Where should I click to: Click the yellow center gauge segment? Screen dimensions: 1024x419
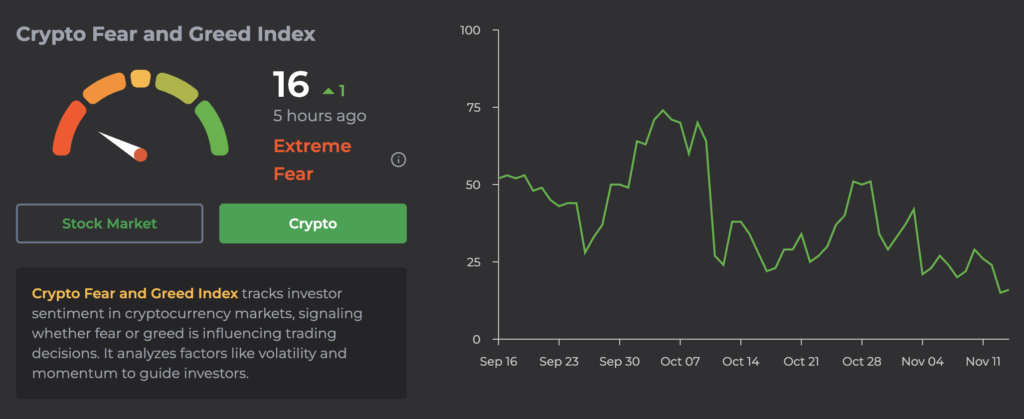pyautogui.click(x=141, y=78)
